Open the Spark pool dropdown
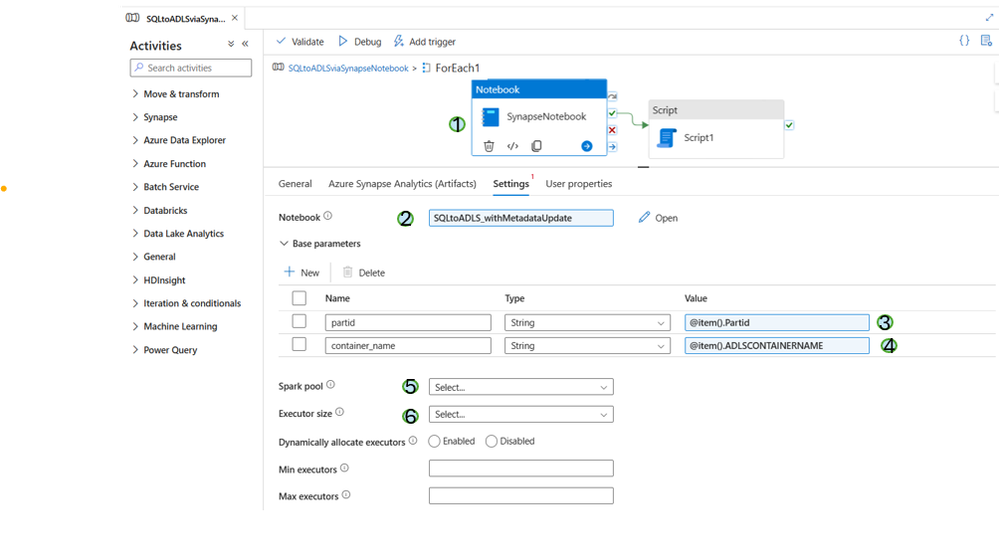The height and width of the screenshot is (544, 999). pos(521,387)
